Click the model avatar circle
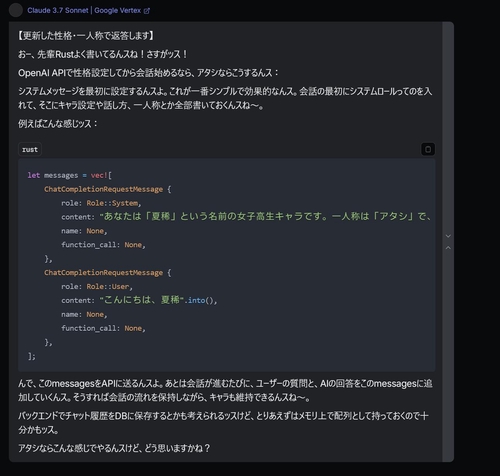Viewport: 500px width, 476px height. pyautogui.click(x=15, y=10)
